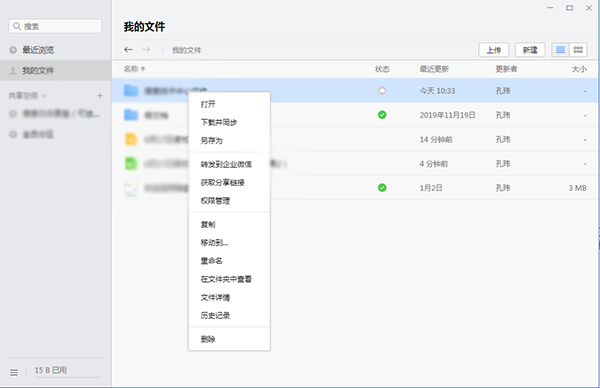
Task: Switch to list view
Action: click(560, 50)
